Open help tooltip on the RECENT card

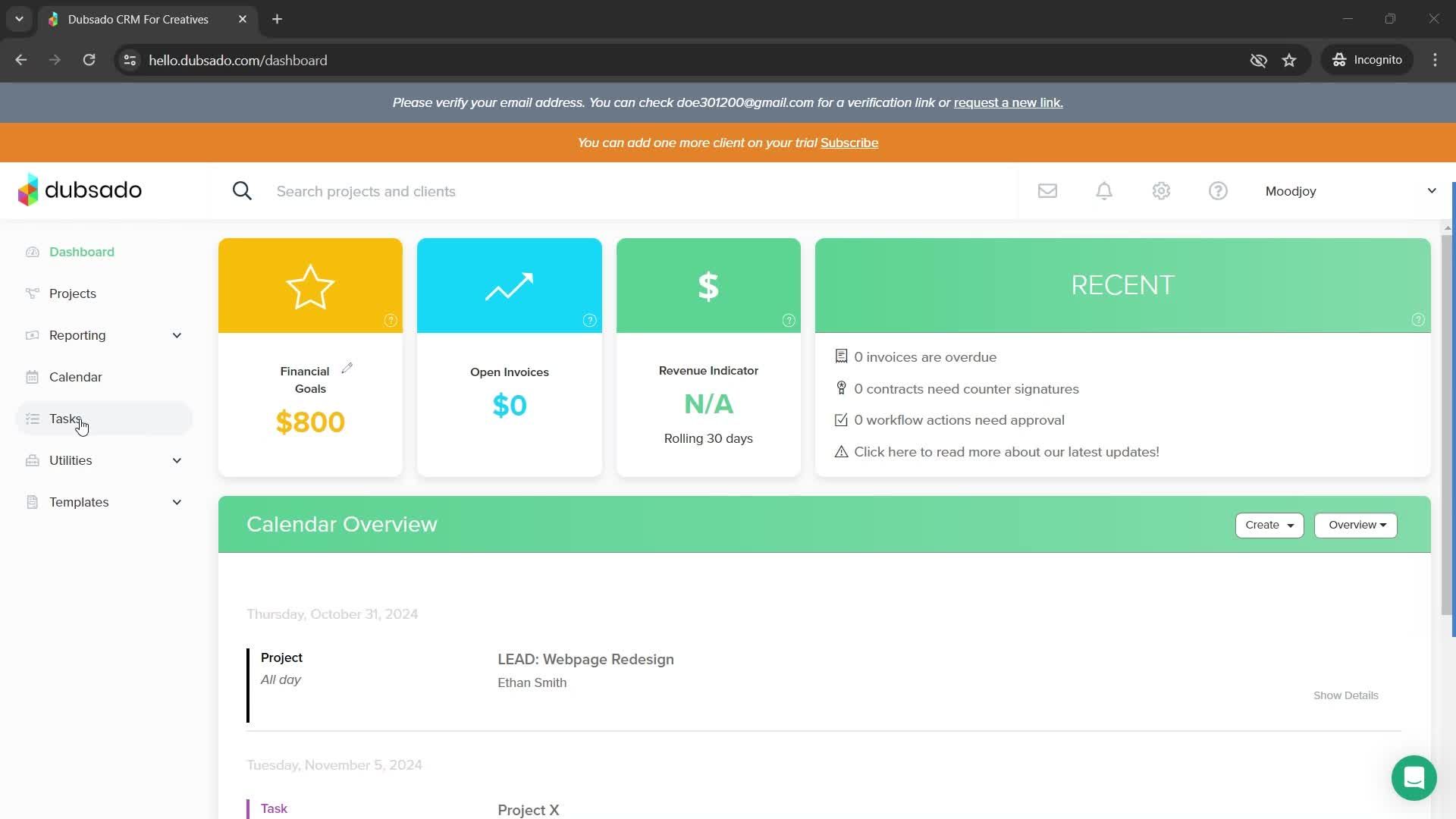(1418, 320)
